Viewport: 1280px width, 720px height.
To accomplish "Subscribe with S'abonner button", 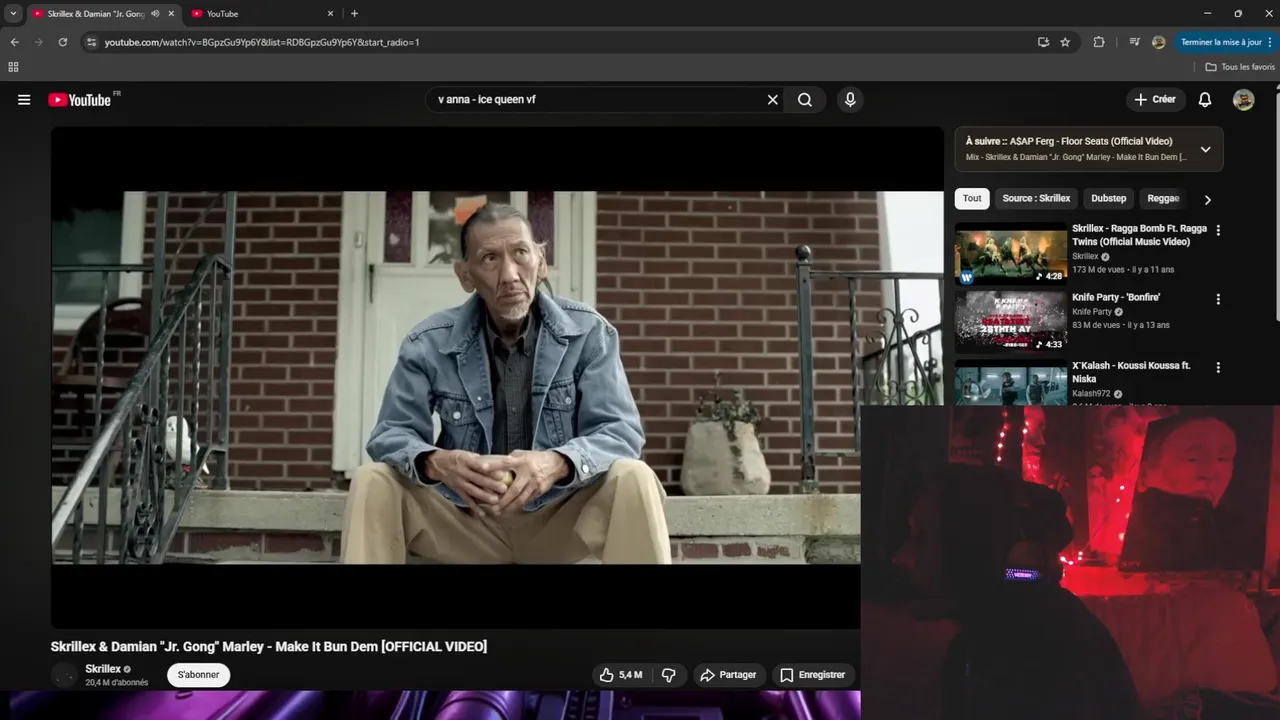I will coord(198,675).
